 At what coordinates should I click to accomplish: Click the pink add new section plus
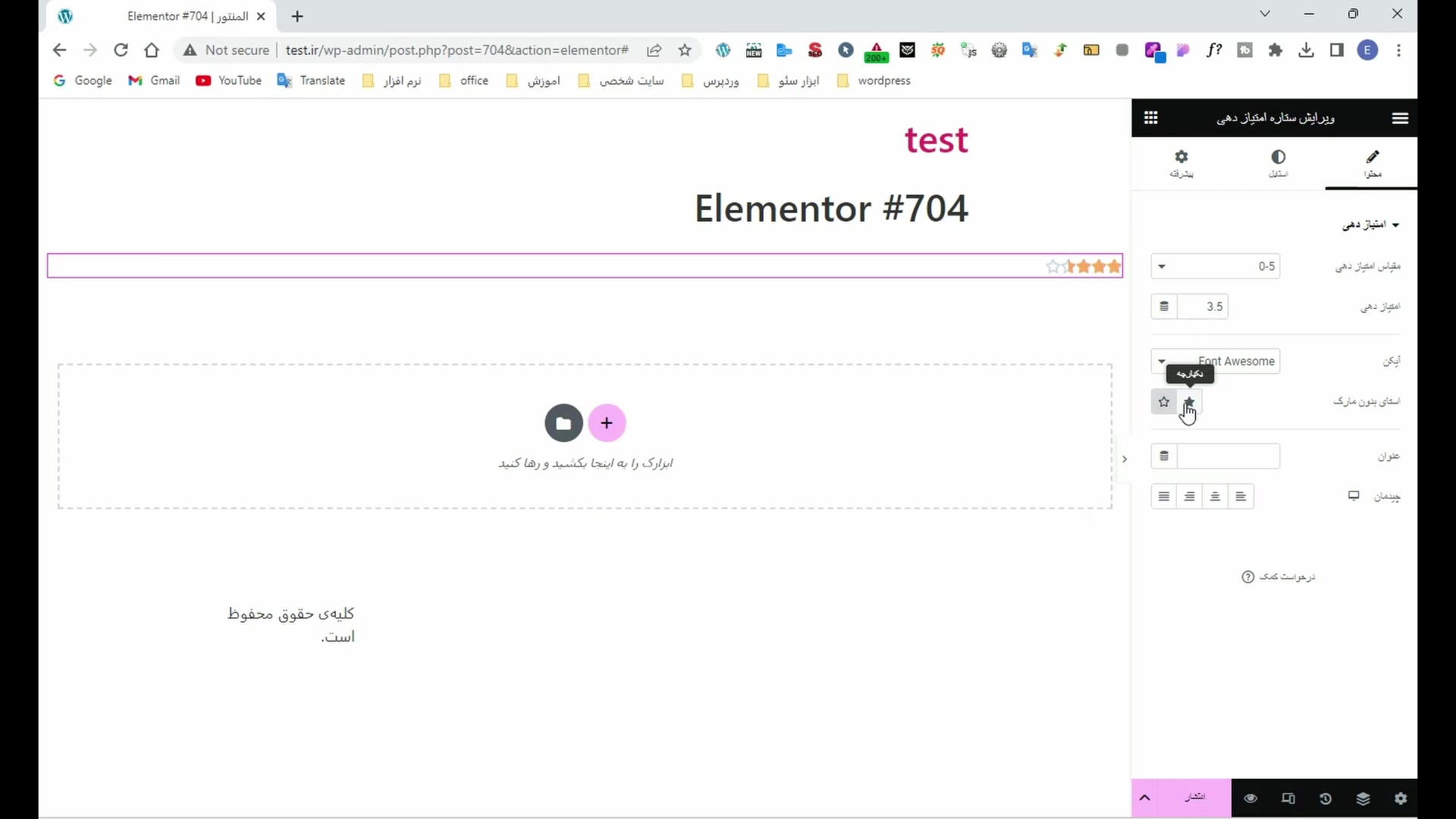click(x=607, y=423)
